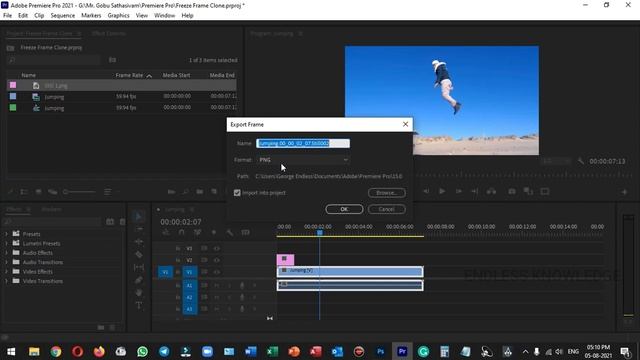
Task: Open Photoshop from the Windows taskbar
Action: [x=380, y=351]
